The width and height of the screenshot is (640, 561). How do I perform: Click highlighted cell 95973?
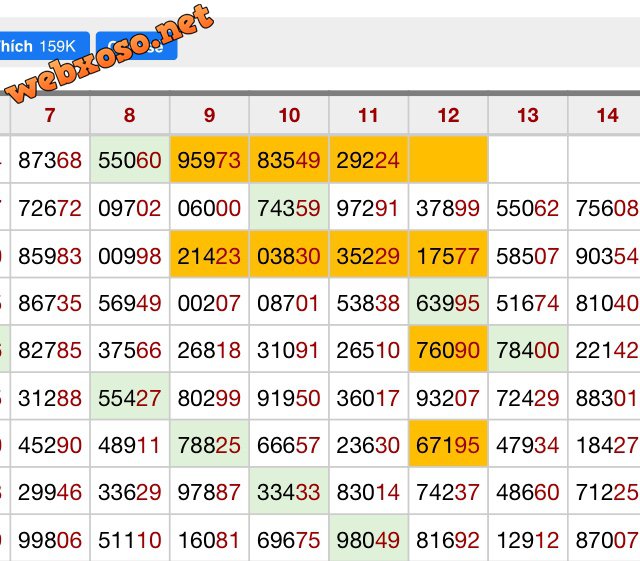click(x=209, y=160)
